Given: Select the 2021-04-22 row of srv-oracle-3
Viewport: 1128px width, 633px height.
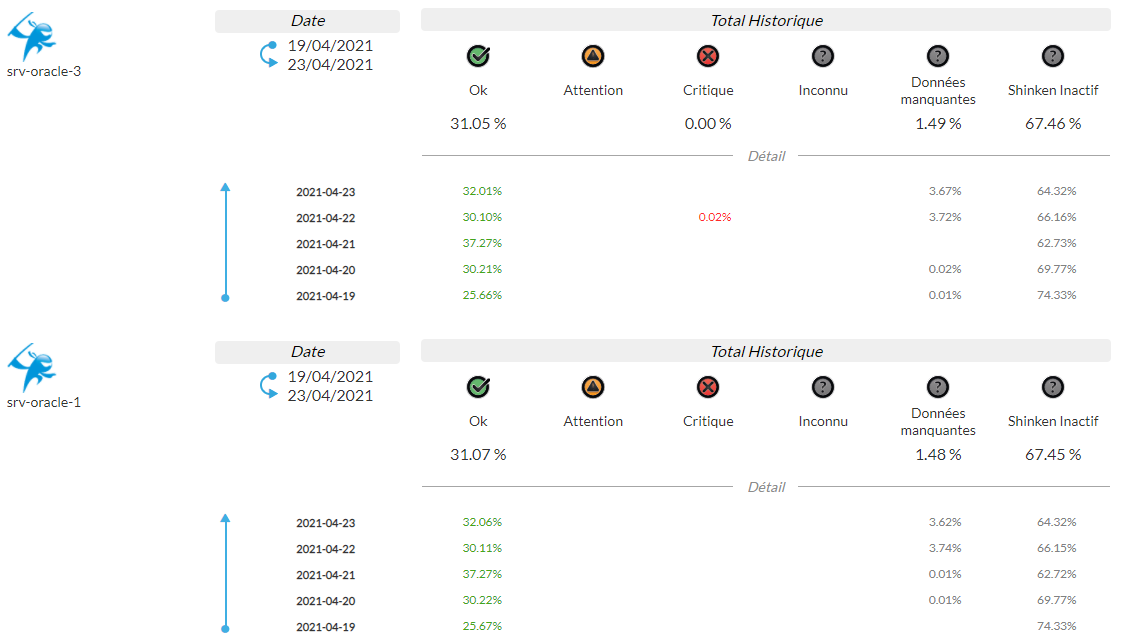Looking at the screenshot, I should pos(326,218).
